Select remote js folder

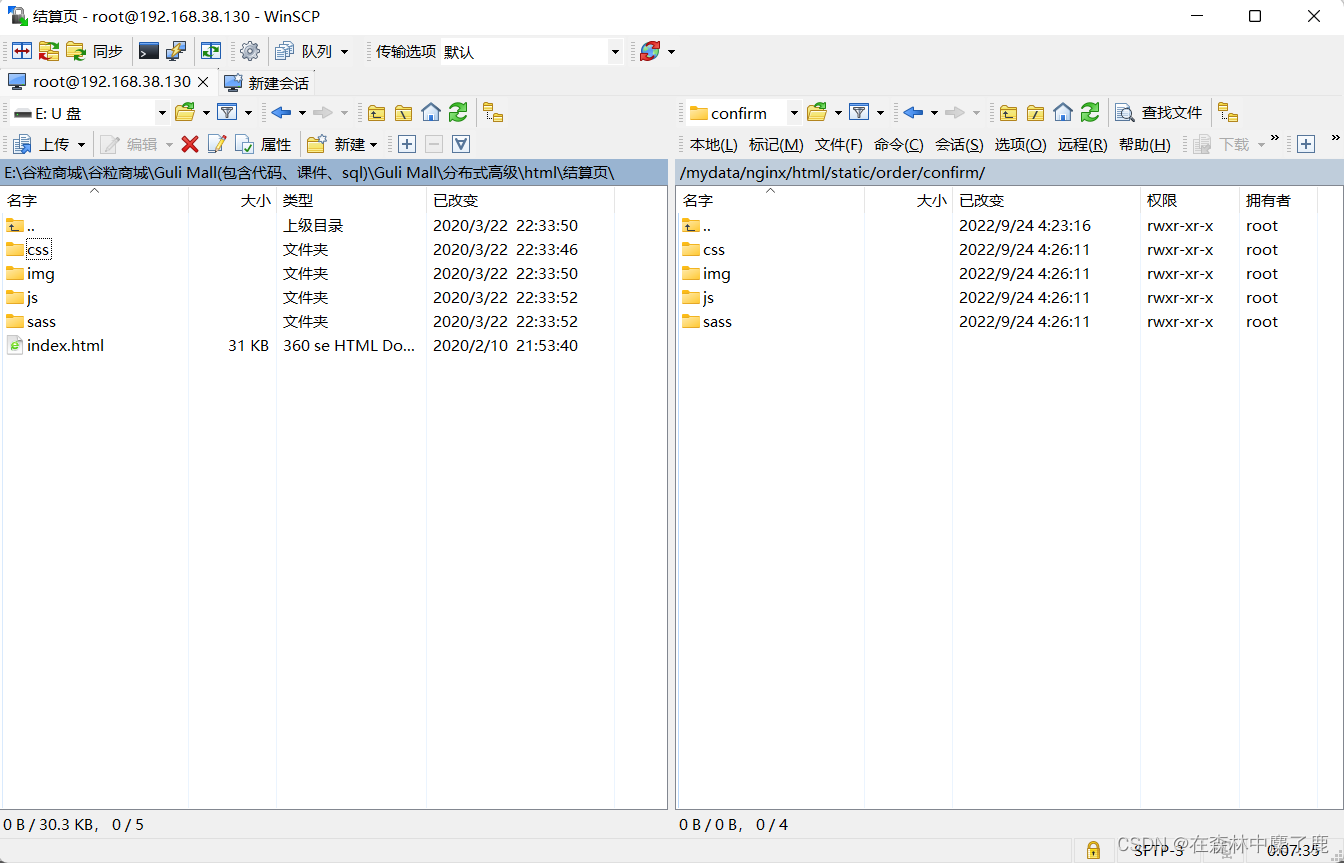click(x=708, y=298)
